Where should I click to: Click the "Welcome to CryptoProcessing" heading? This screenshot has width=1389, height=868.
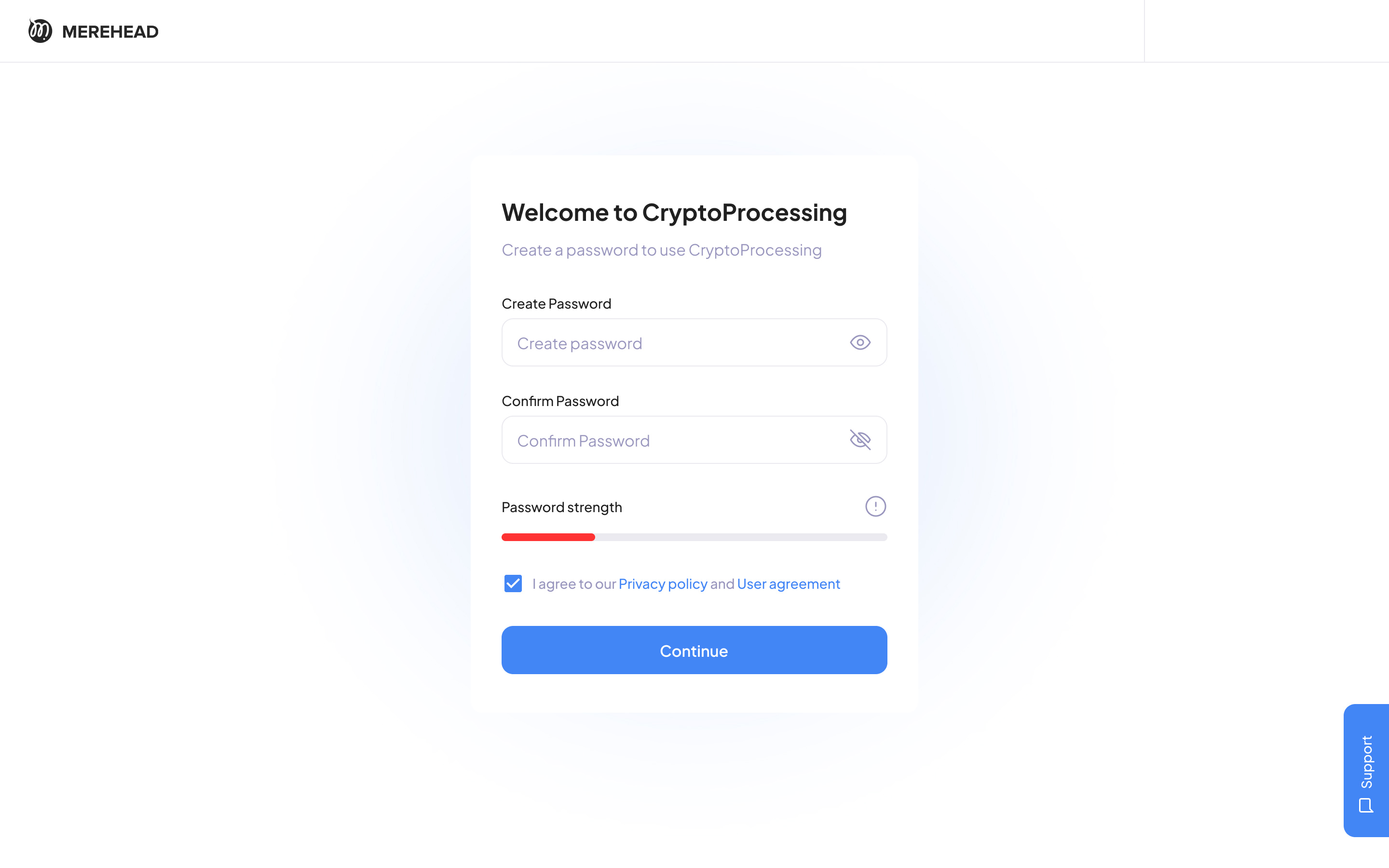click(674, 212)
